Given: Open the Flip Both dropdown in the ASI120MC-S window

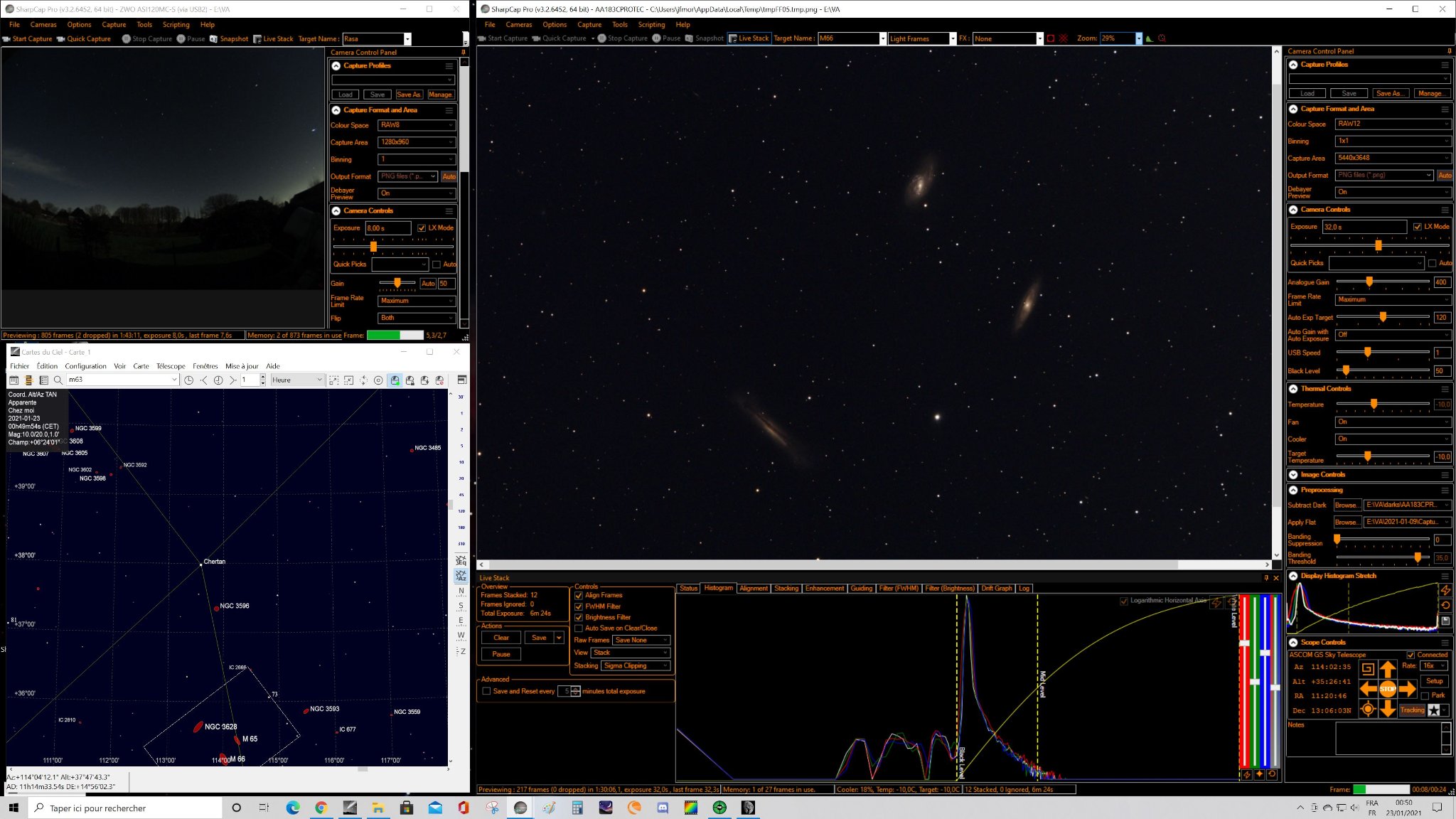Looking at the screenshot, I should 417,318.
